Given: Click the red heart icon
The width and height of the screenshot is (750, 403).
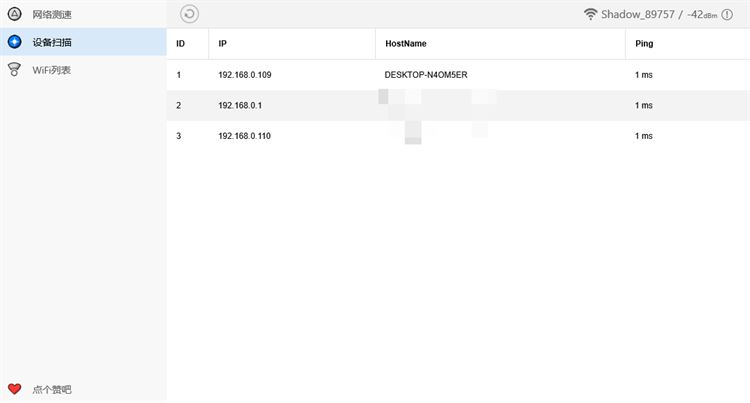Looking at the screenshot, I should 14,389.
